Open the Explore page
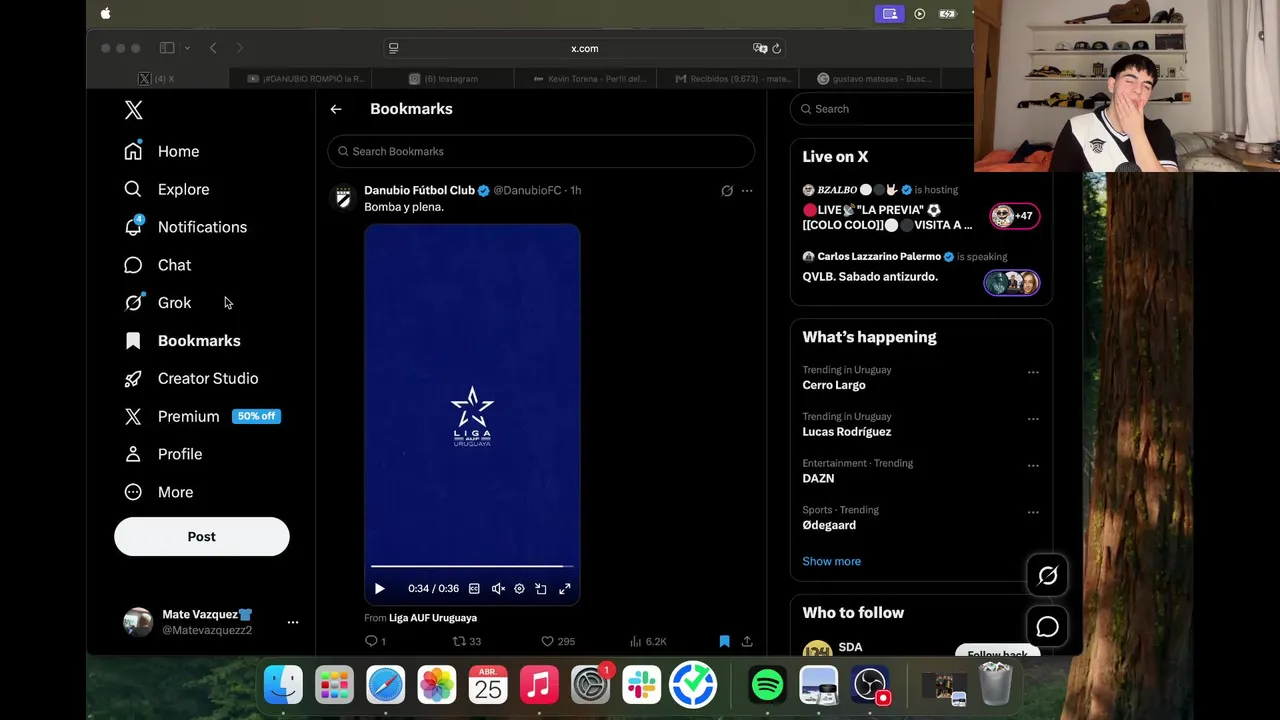The width and height of the screenshot is (1280, 720). tap(166, 189)
